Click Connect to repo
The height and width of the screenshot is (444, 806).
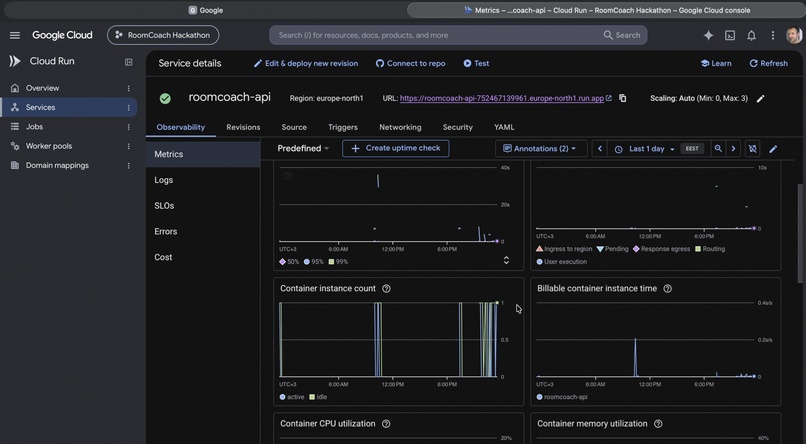click(410, 64)
